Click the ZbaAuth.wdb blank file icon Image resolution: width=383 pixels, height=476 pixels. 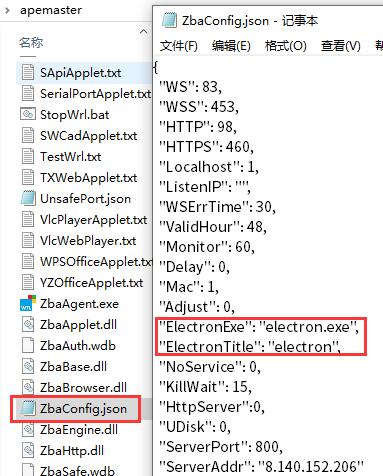(x=28, y=346)
